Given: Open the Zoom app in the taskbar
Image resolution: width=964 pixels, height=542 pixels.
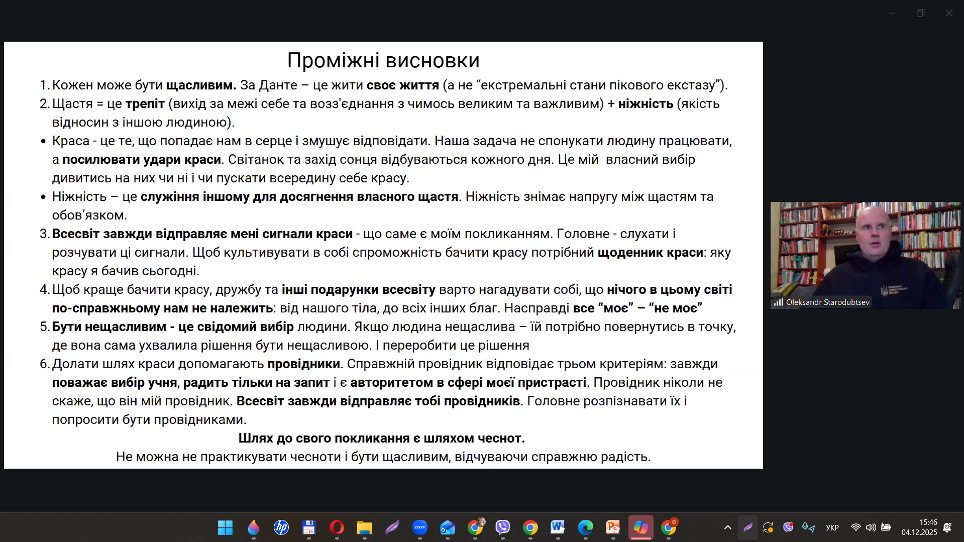Looking at the screenshot, I should tap(420, 527).
